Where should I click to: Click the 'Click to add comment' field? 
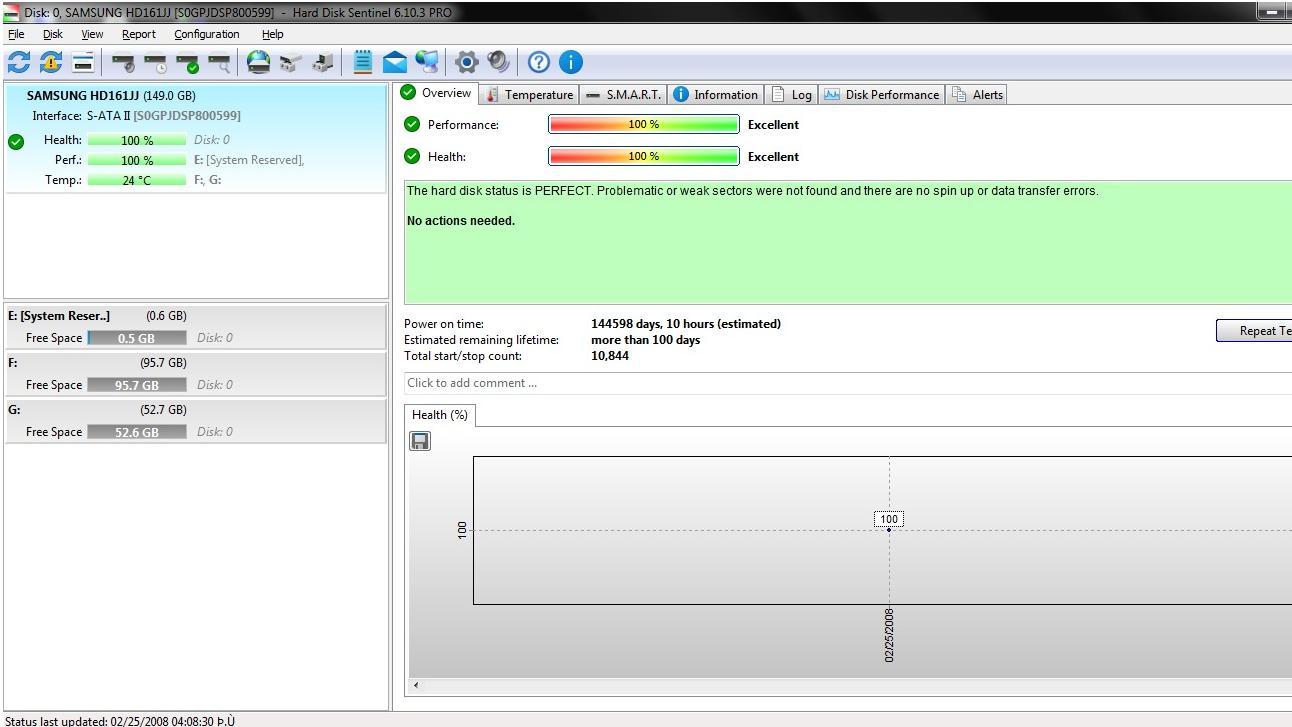click(x=848, y=383)
